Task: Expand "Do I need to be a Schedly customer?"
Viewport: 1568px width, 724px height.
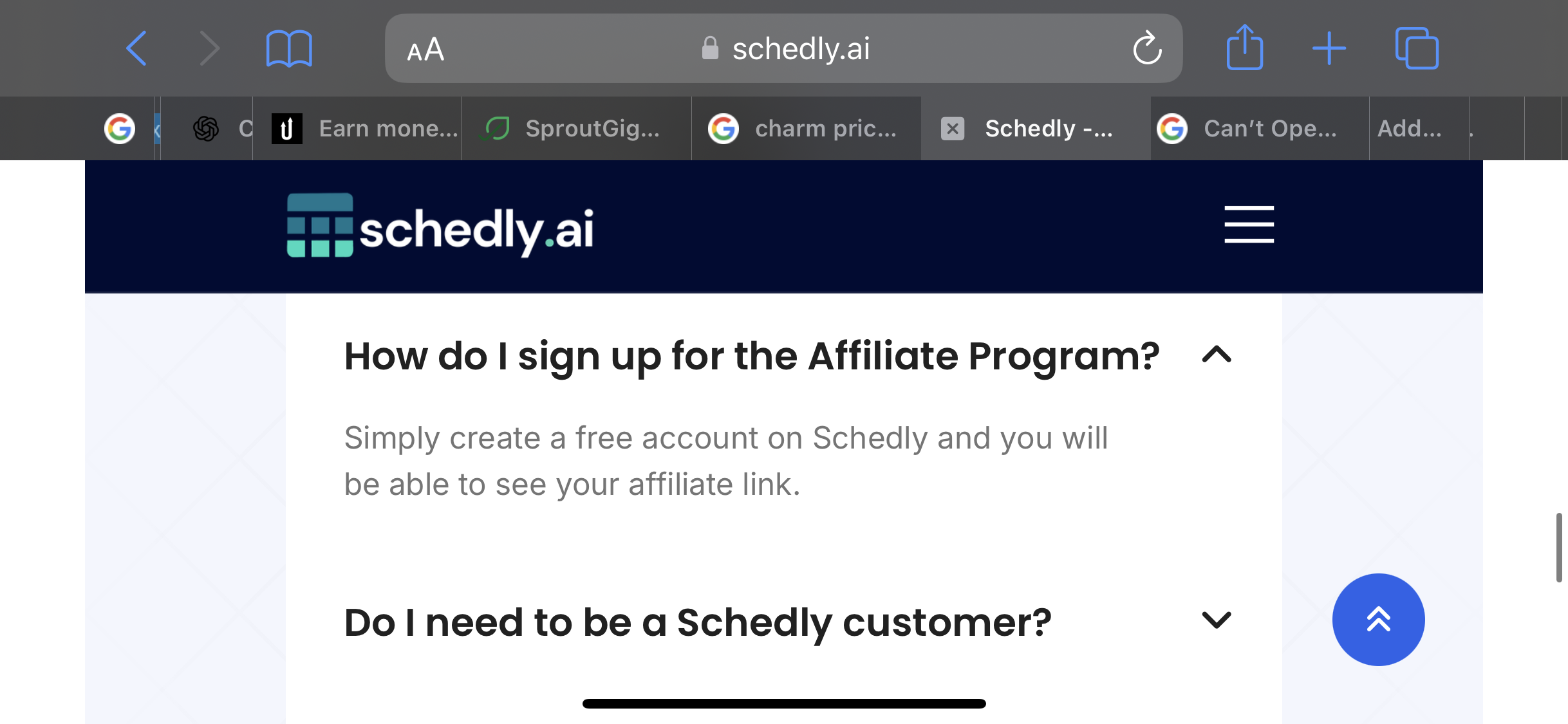Action: [x=698, y=622]
